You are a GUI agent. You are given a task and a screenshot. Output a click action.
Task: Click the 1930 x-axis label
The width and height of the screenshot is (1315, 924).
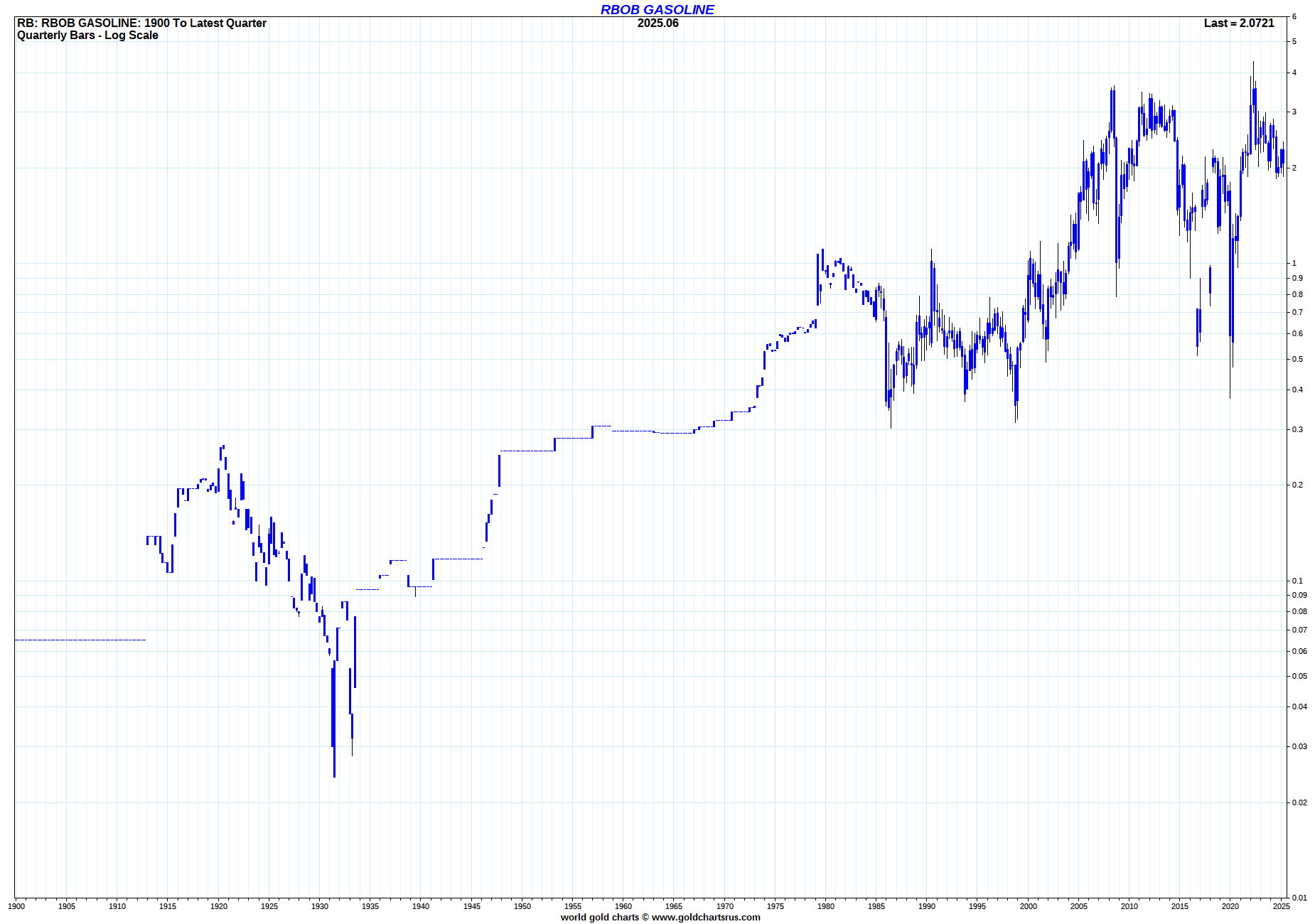pyautogui.click(x=320, y=906)
